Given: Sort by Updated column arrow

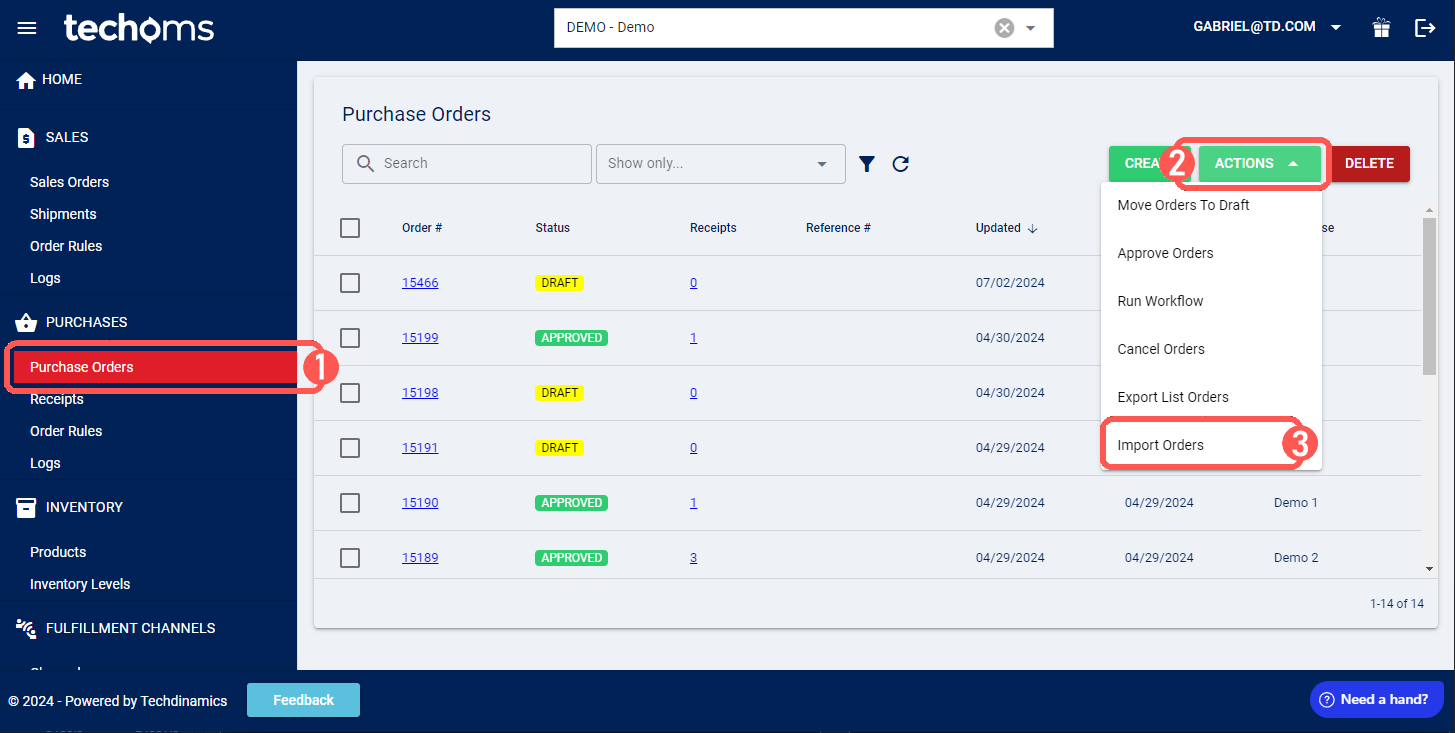Looking at the screenshot, I should [1032, 228].
